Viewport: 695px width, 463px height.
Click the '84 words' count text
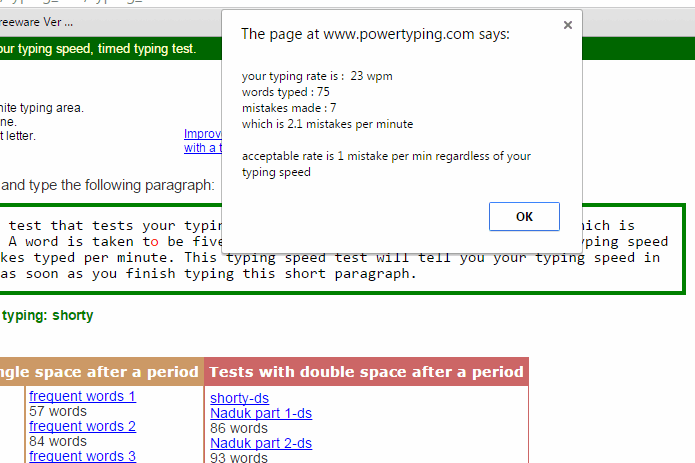click(58, 441)
